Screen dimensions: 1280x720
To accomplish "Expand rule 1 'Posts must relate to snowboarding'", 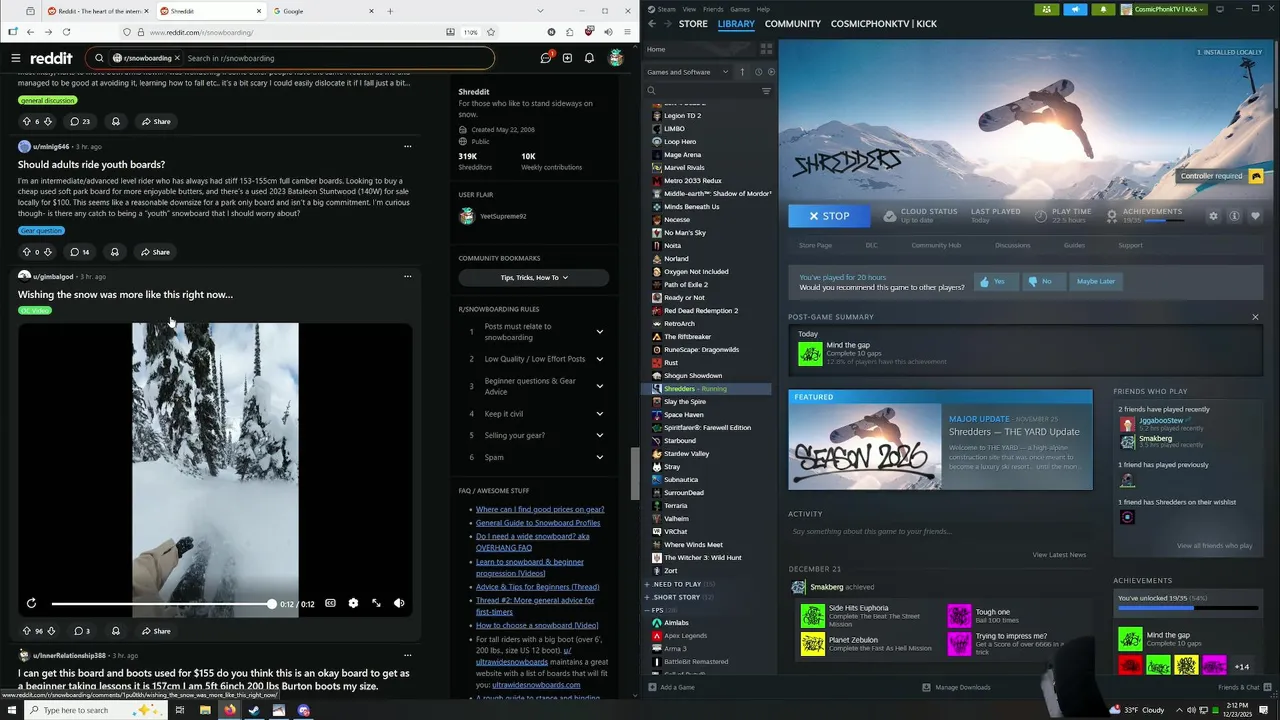I will point(599,332).
